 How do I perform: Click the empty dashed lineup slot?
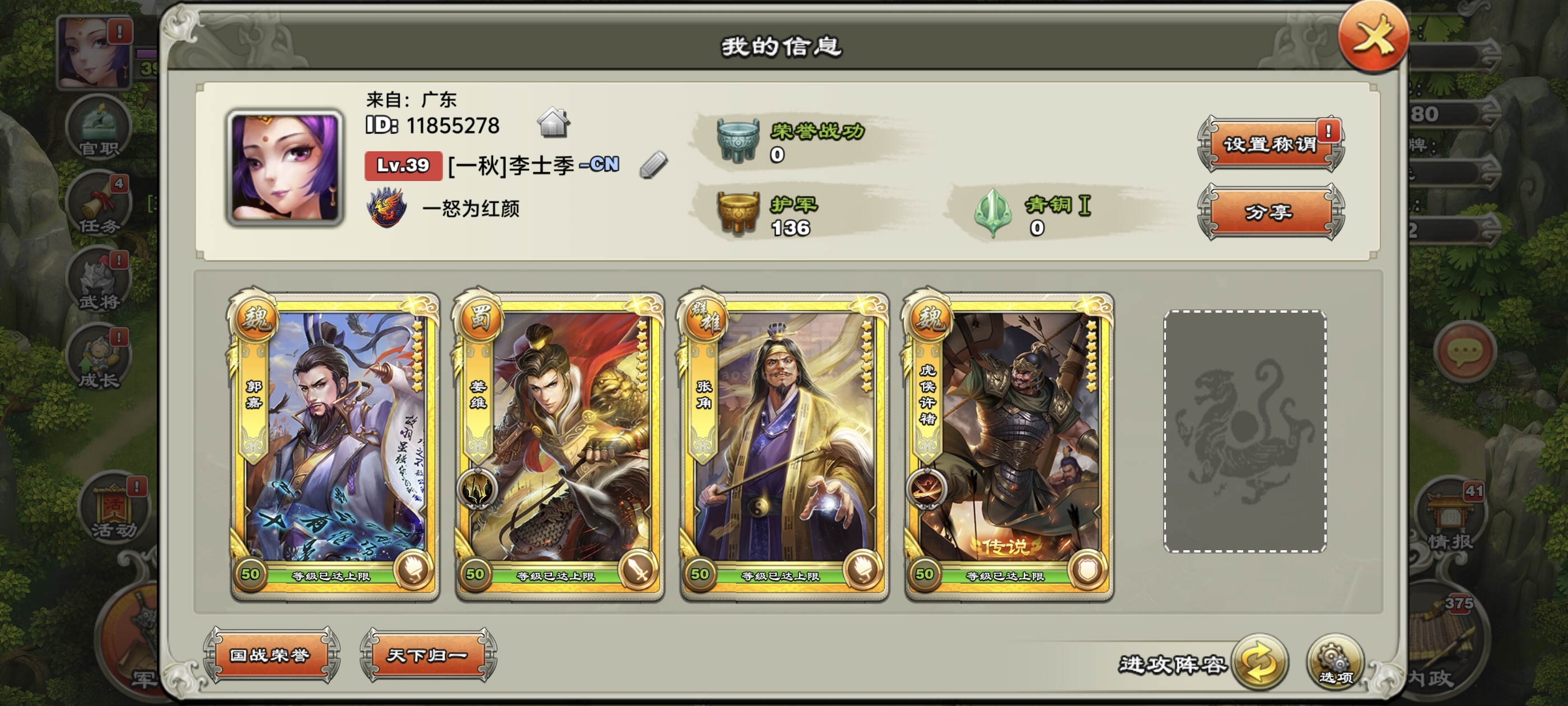pos(1245,431)
